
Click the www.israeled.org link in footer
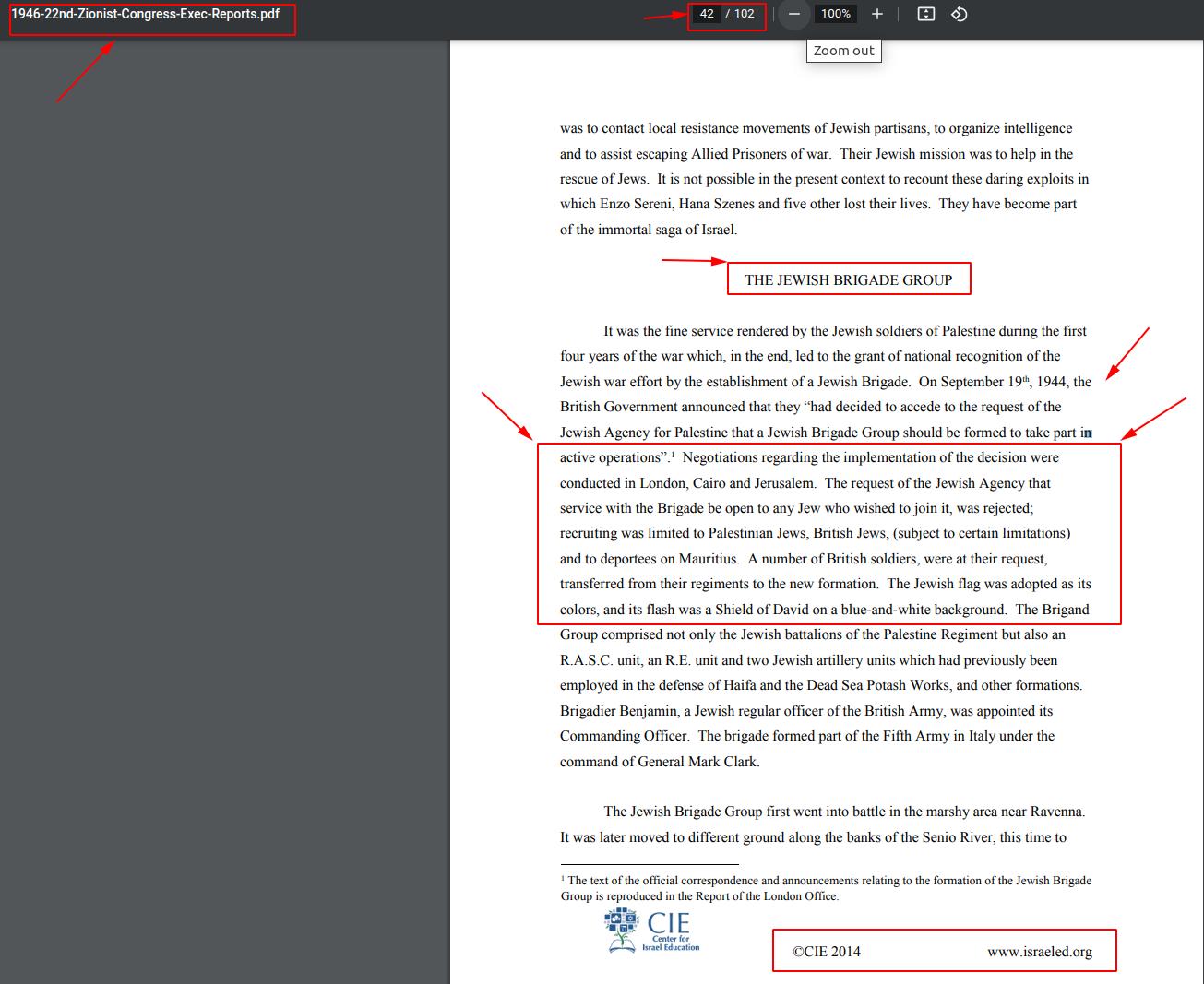[1040, 952]
